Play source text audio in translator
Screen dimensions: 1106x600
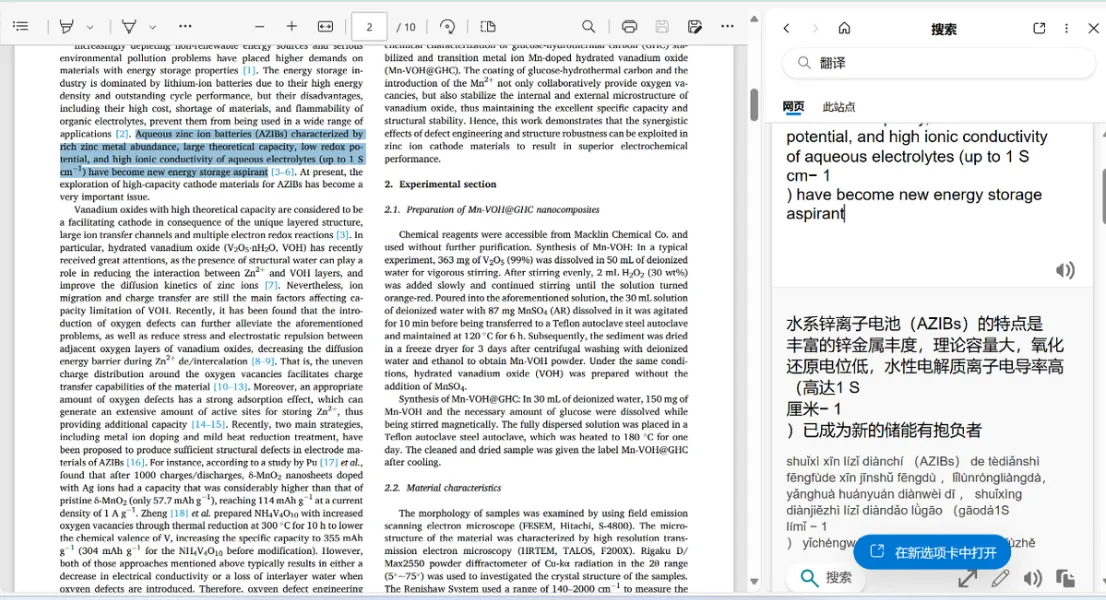tap(1065, 271)
